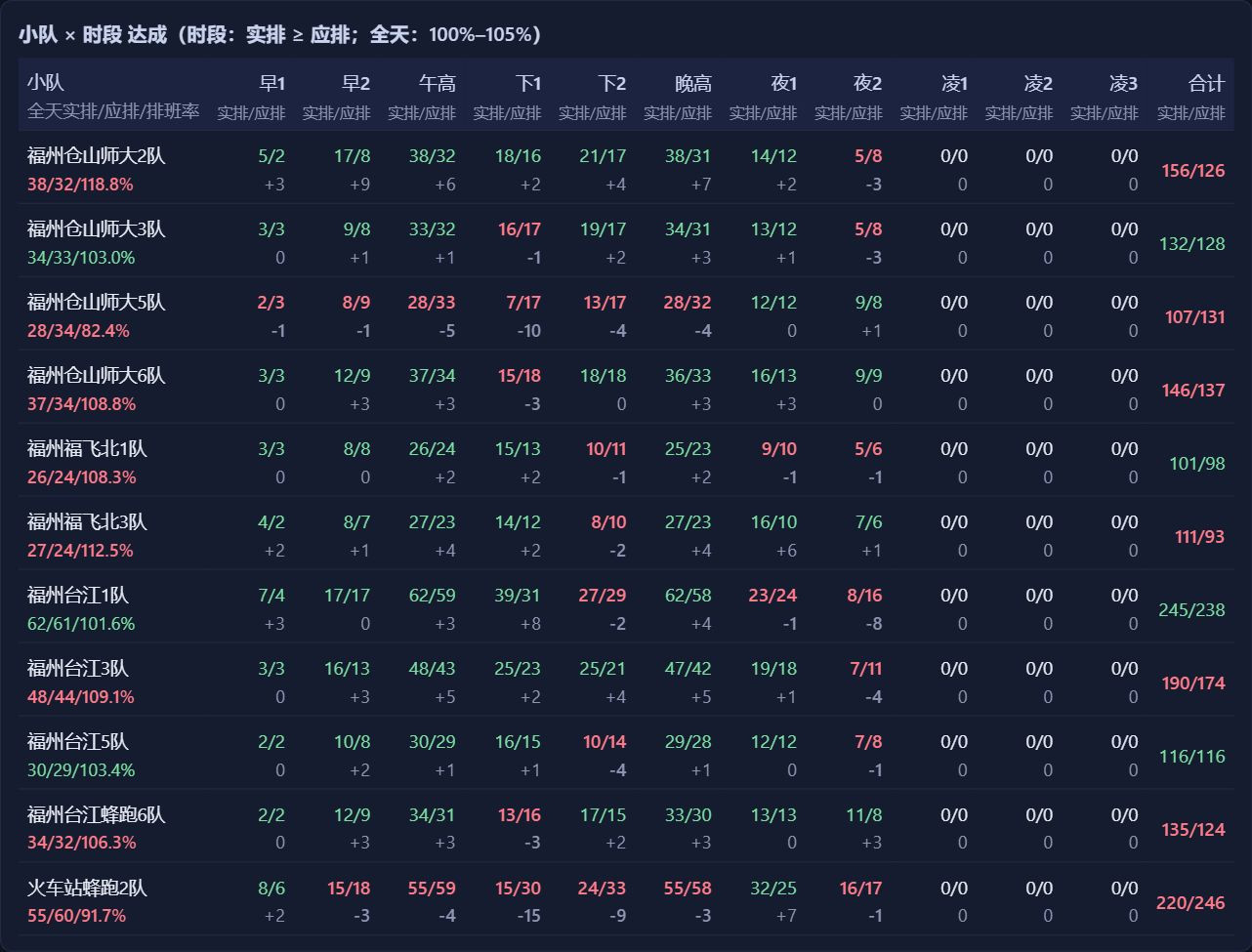Screen dimensions: 1252x952
Task: Click the 11/8 cell in 台江蜂跑6队 row
Action: [864, 814]
